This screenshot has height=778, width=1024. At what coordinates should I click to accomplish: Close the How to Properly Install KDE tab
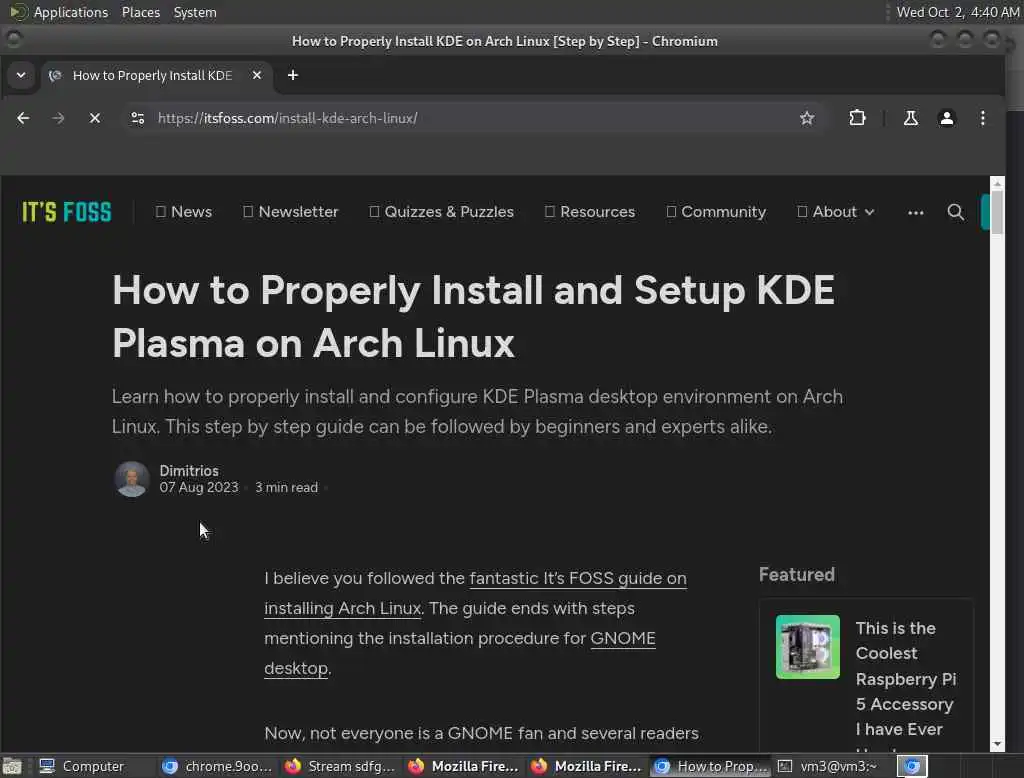(257, 76)
